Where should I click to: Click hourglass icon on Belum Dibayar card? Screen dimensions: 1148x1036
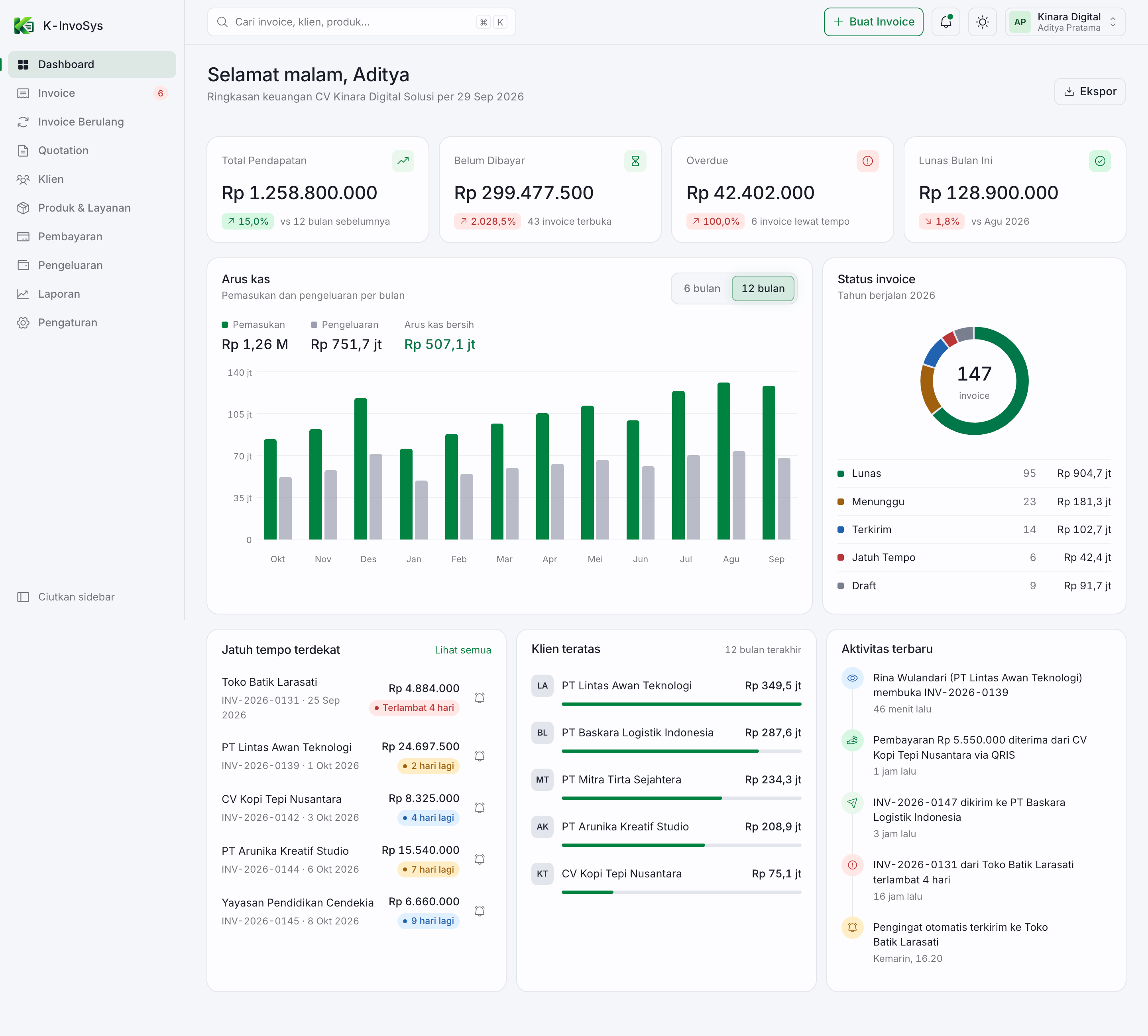coord(635,161)
